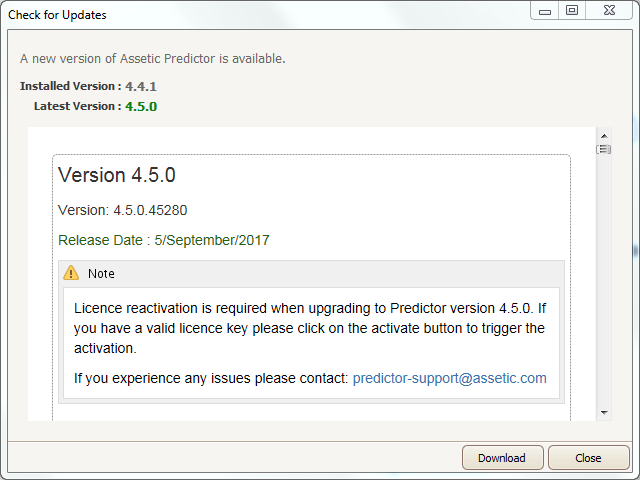640x480 pixels.
Task: Click the release notes scrollbar thumb
Action: (x=604, y=149)
